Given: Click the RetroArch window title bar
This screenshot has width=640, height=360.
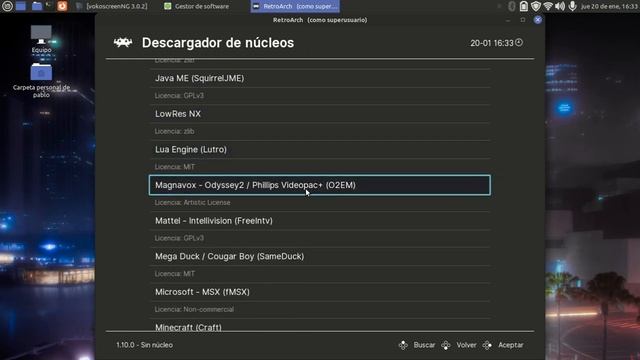Looking at the screenshot, I should (320, 20).
